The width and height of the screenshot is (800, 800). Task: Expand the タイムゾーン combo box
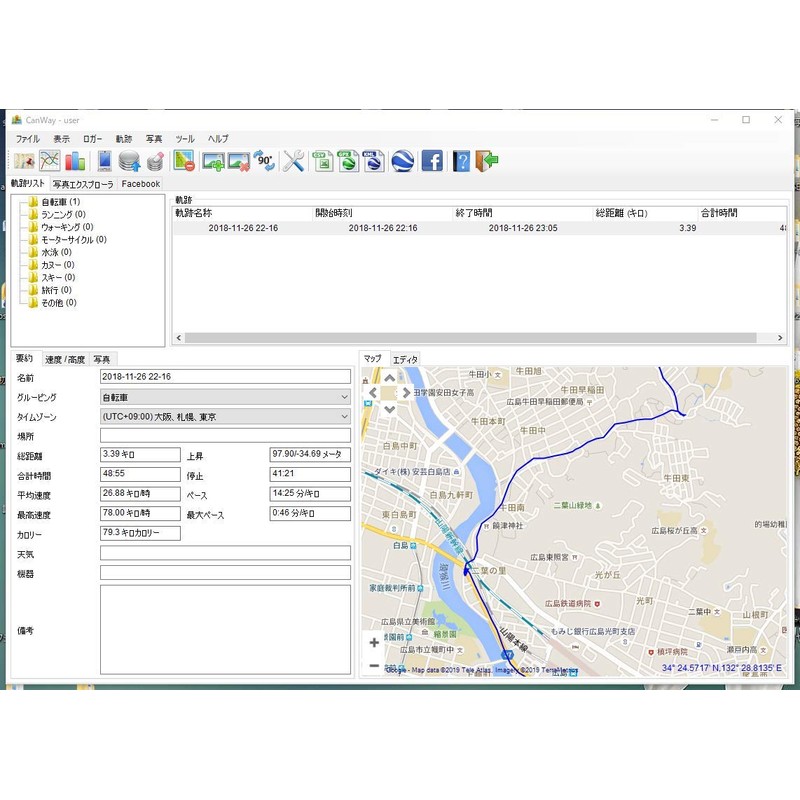tap(225, 416)
